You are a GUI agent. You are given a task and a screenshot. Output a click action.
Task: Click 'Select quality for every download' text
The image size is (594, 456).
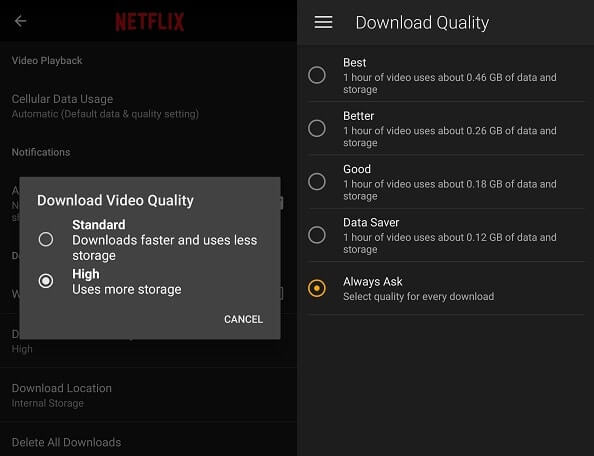coord(418,296)
